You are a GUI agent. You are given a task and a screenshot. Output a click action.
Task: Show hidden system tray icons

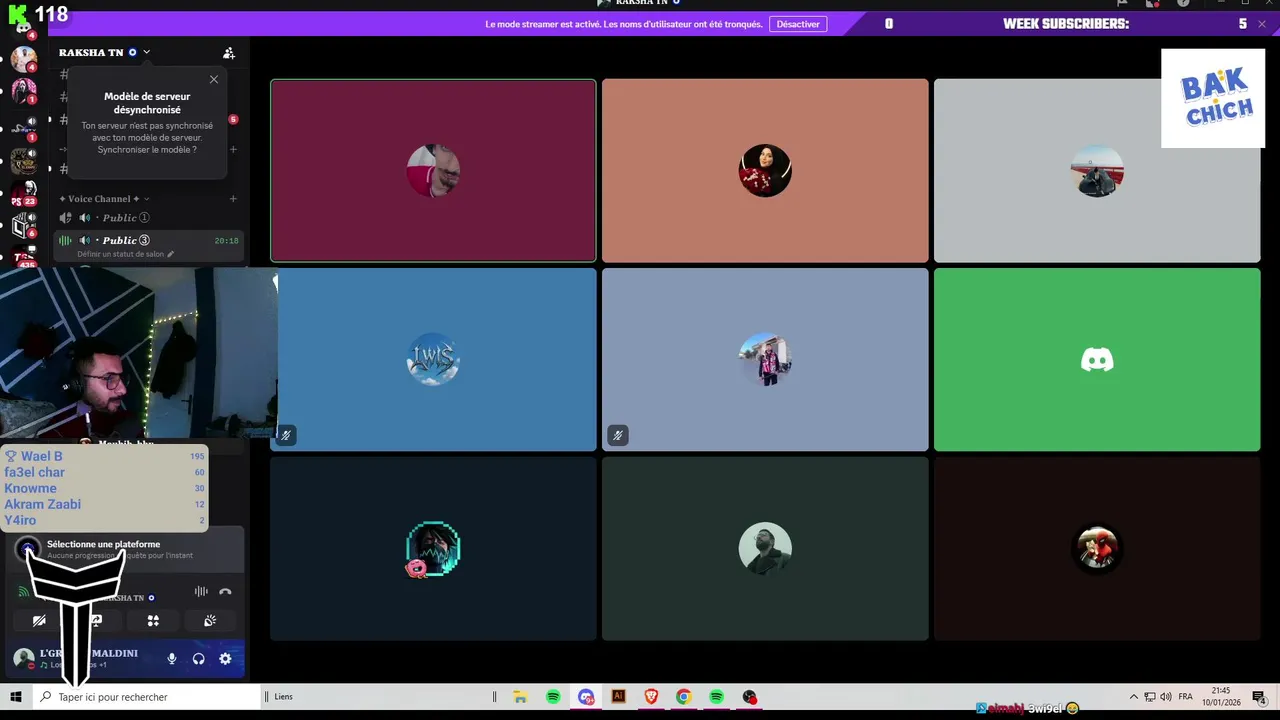click(1133, 697)
